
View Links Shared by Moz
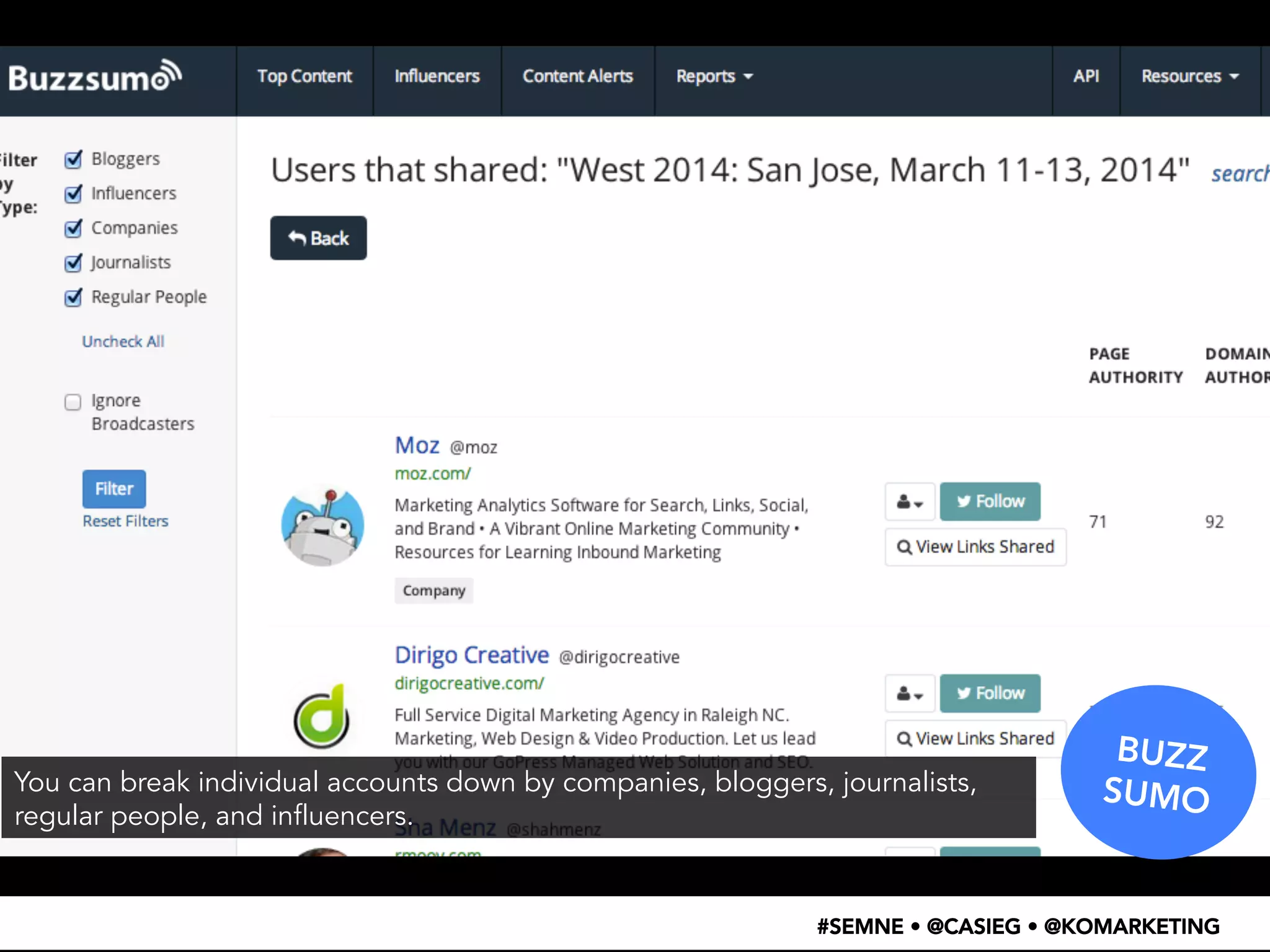pyautogui.click(x=975, y=547)
